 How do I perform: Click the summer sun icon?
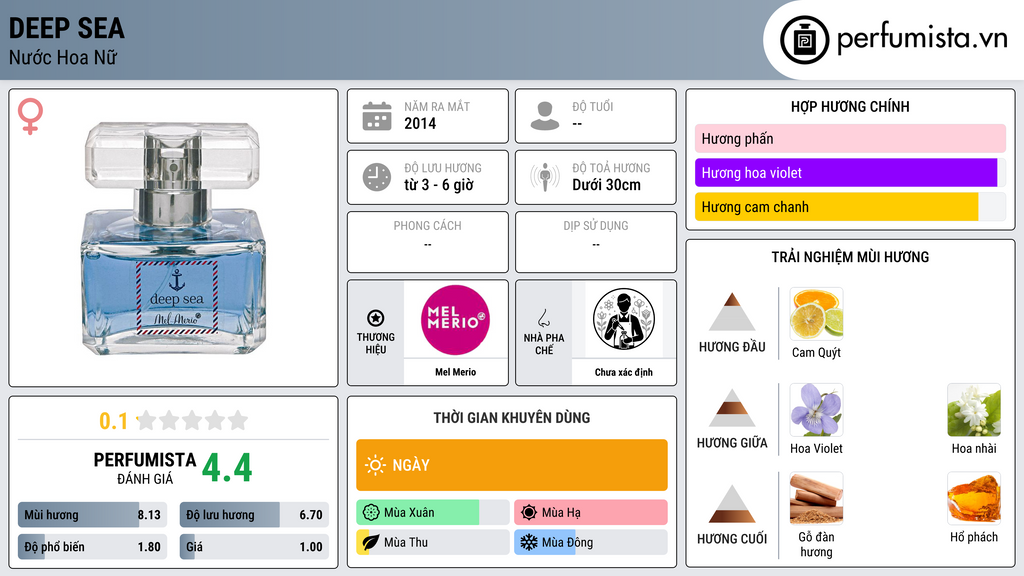coord(529,513)
